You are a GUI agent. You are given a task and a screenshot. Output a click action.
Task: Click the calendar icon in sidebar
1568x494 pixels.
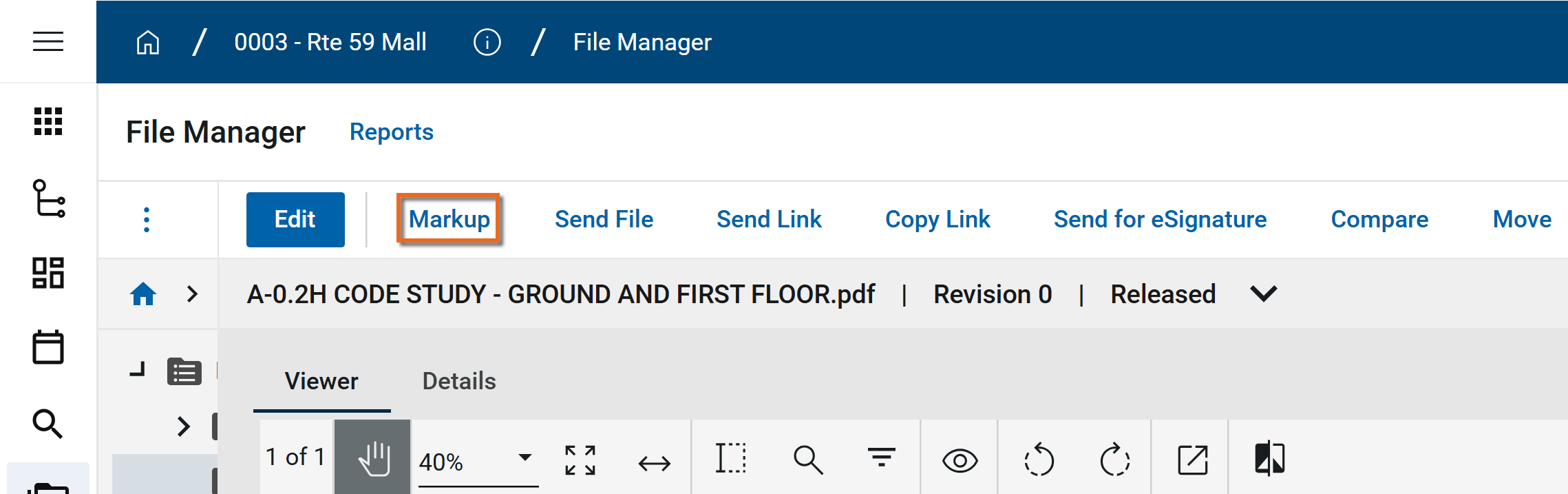coord(48,347)
